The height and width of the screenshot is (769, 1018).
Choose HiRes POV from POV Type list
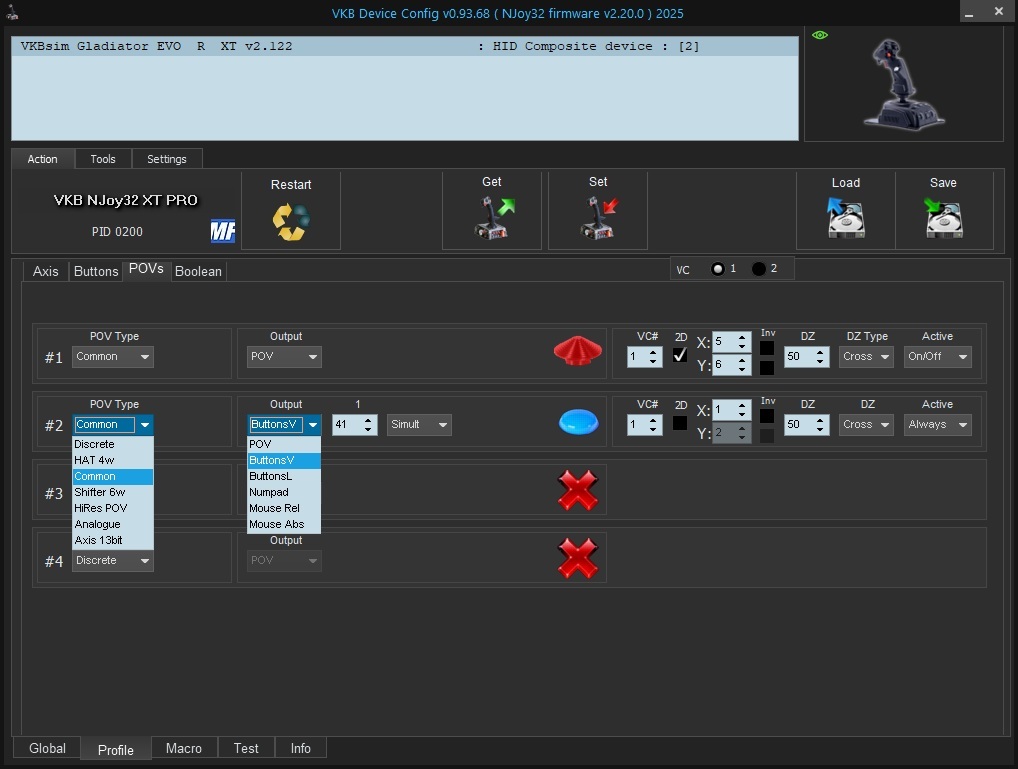point(113,508)
